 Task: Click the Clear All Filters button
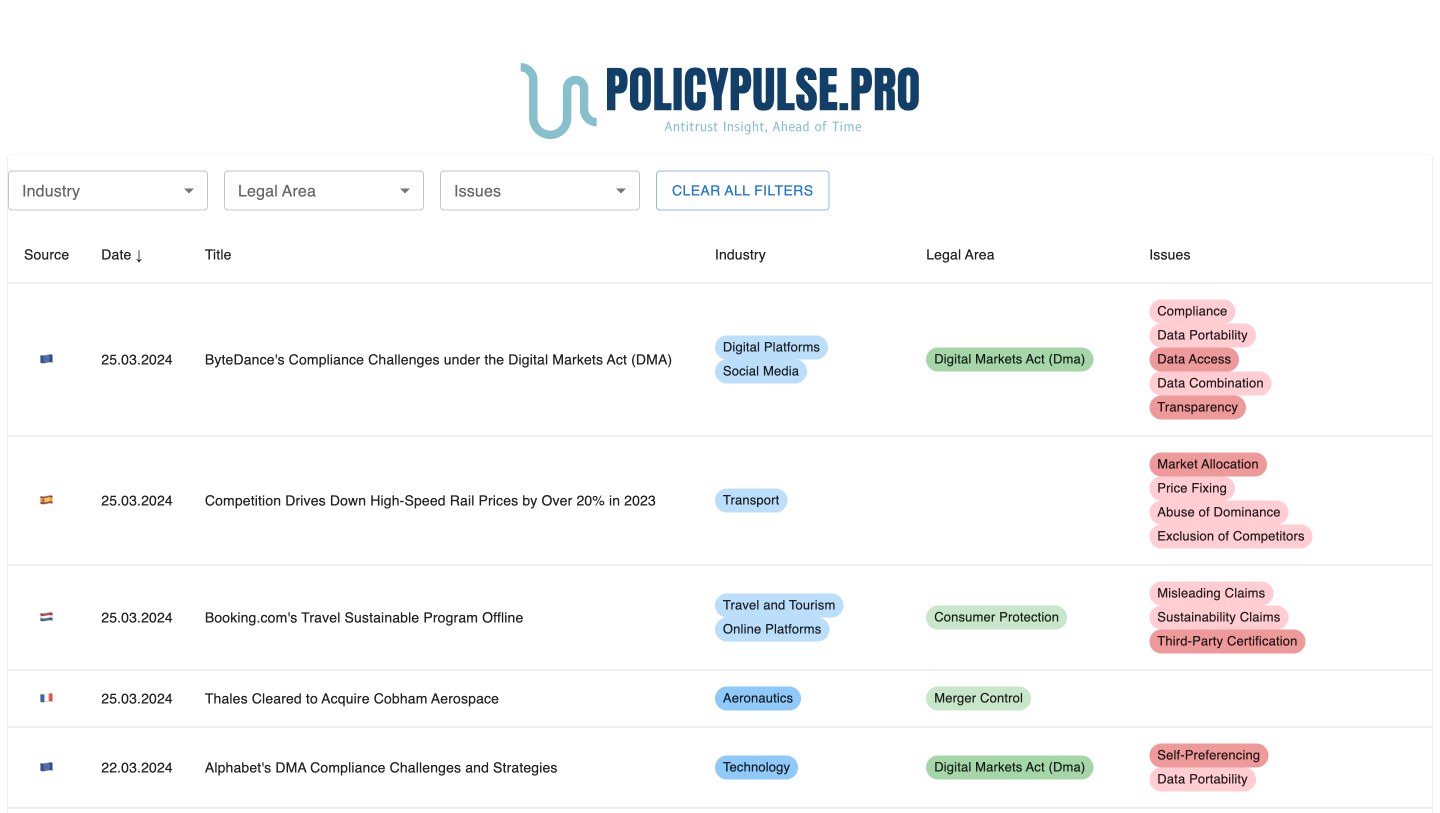pyautogui.click(x=742, y=191)
